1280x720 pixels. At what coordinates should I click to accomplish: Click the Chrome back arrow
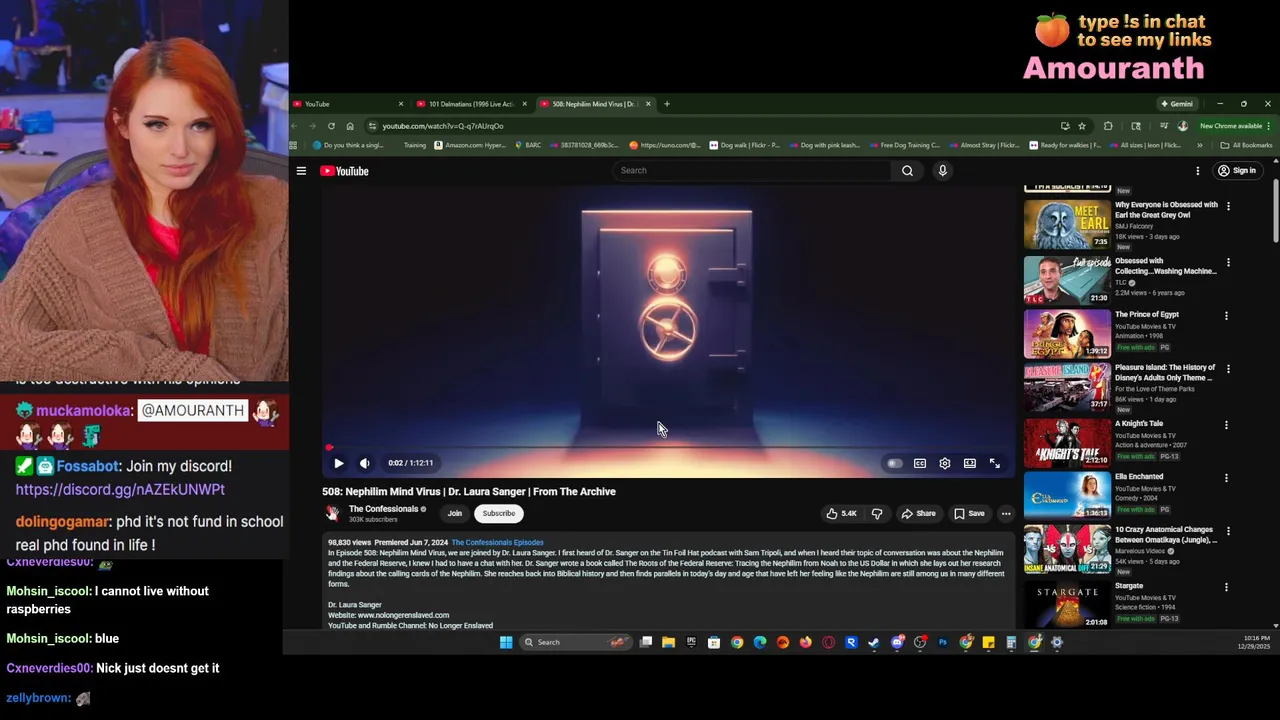pyautogui.click(x=294, y=126)
